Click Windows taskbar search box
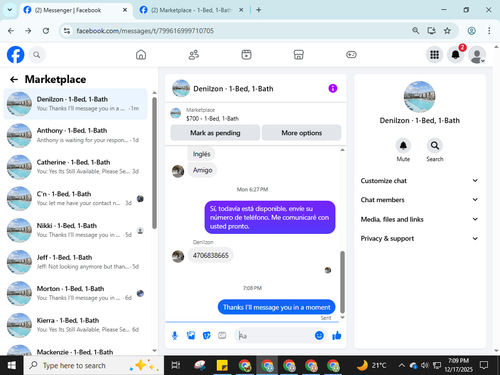Viewport: 500px width, 375px height. [94, 365]
